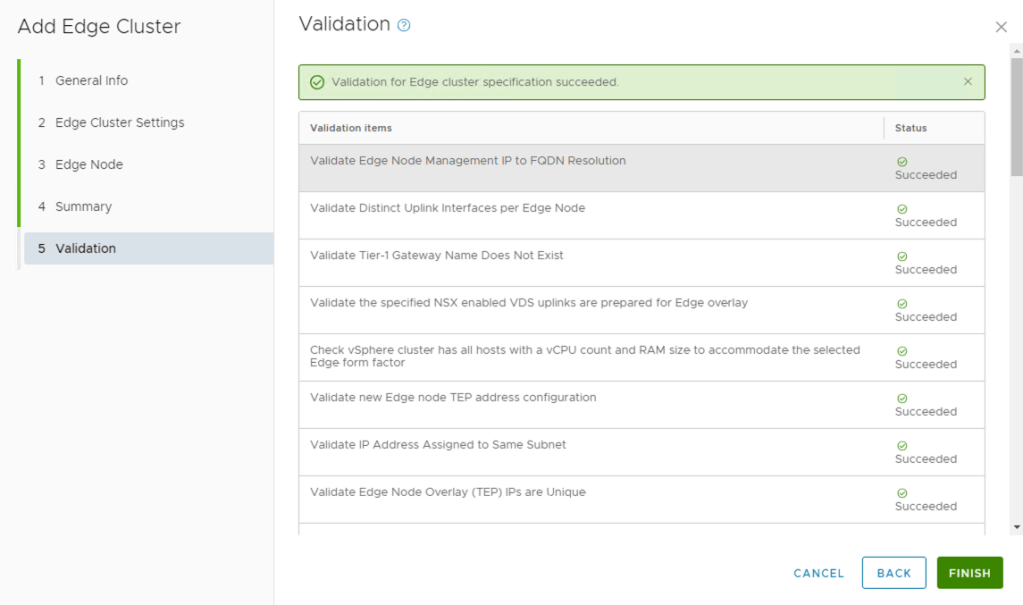Close the Add Edge Cluster dialog
The height and width of the screenshot is (605, 1023).
point(1001,27)
